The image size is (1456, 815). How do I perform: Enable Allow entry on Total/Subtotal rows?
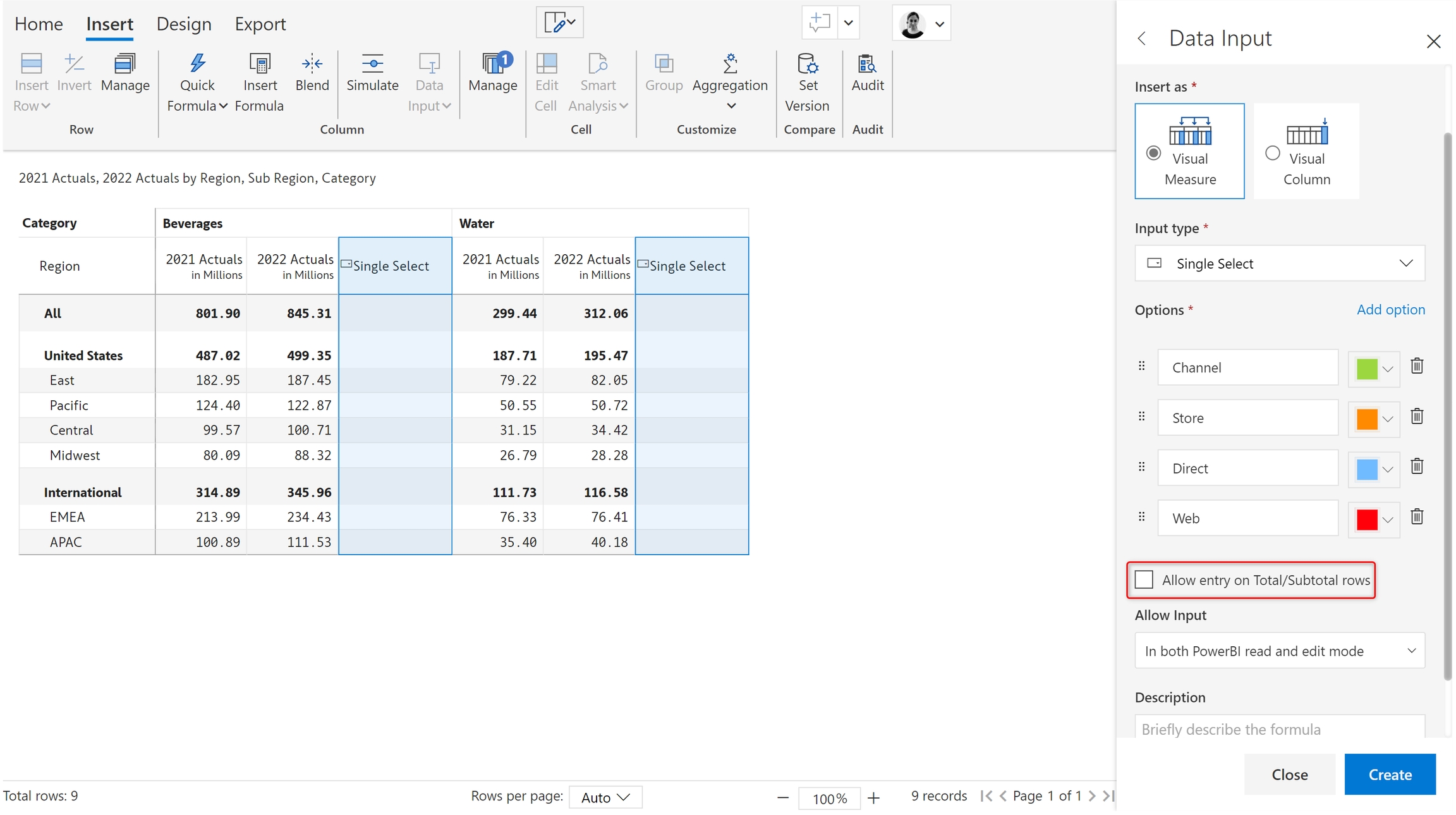coord(1144,580)
